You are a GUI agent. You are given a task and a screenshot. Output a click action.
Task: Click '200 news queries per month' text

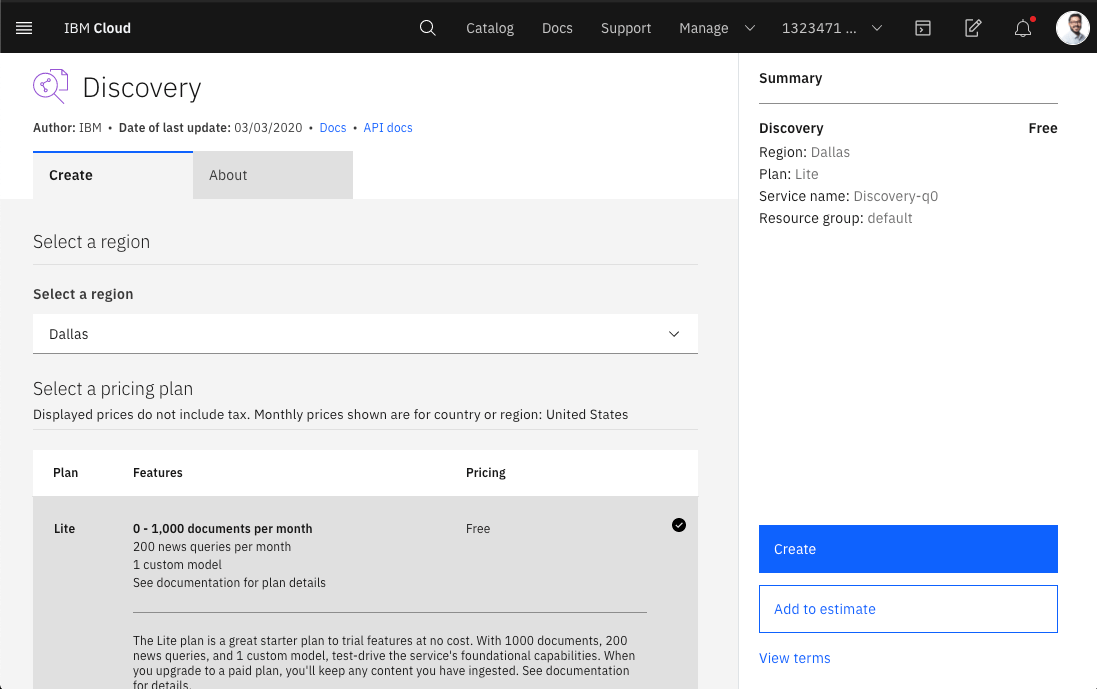212,547
